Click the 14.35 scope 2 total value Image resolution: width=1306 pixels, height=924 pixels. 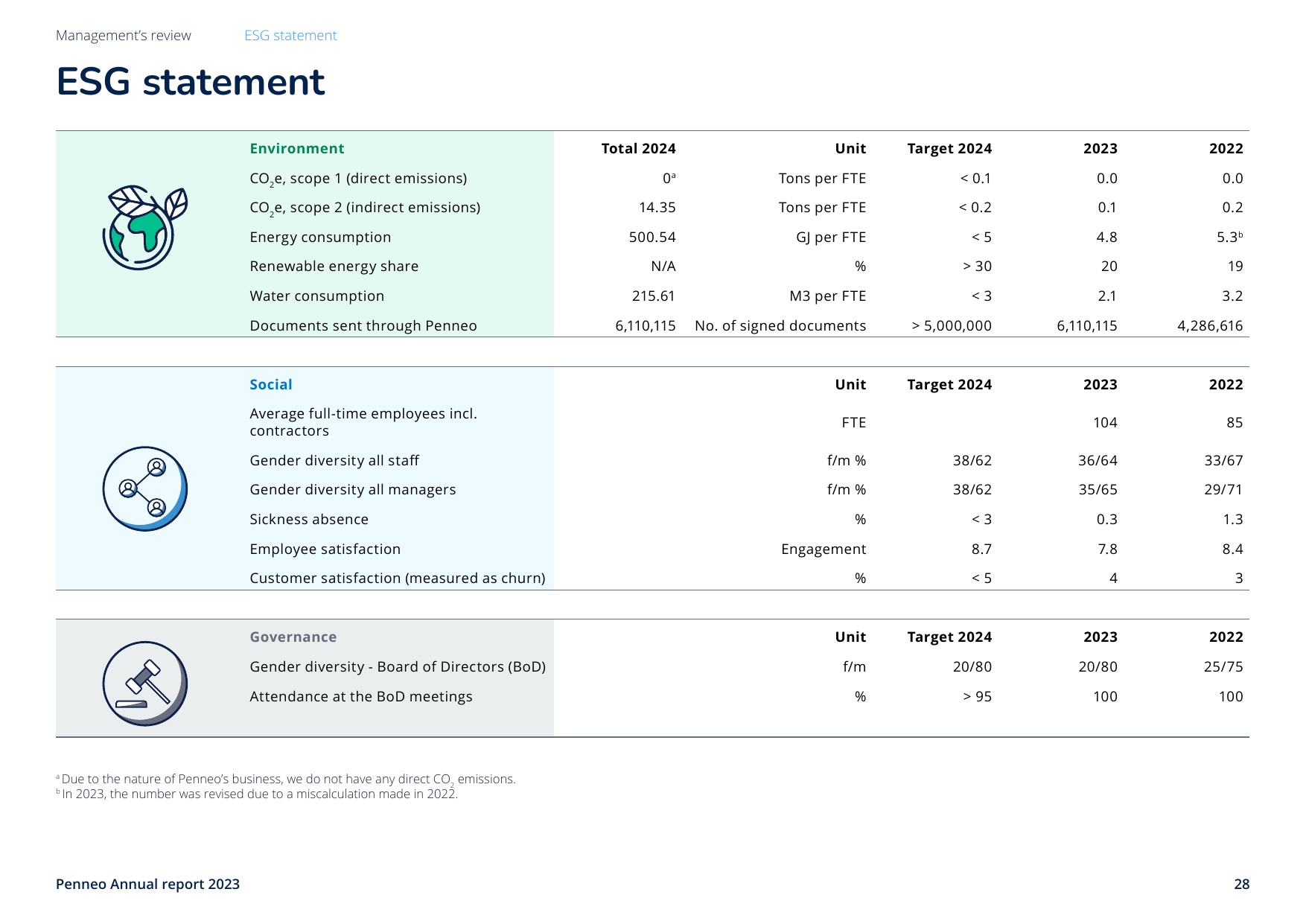pyautogui.click(x=657, y=207)
